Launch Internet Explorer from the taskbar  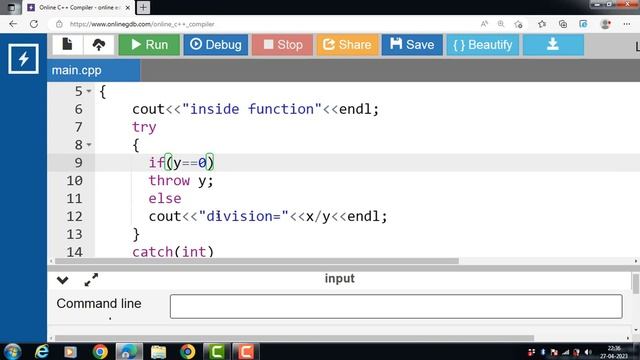(x=42, y=351)
